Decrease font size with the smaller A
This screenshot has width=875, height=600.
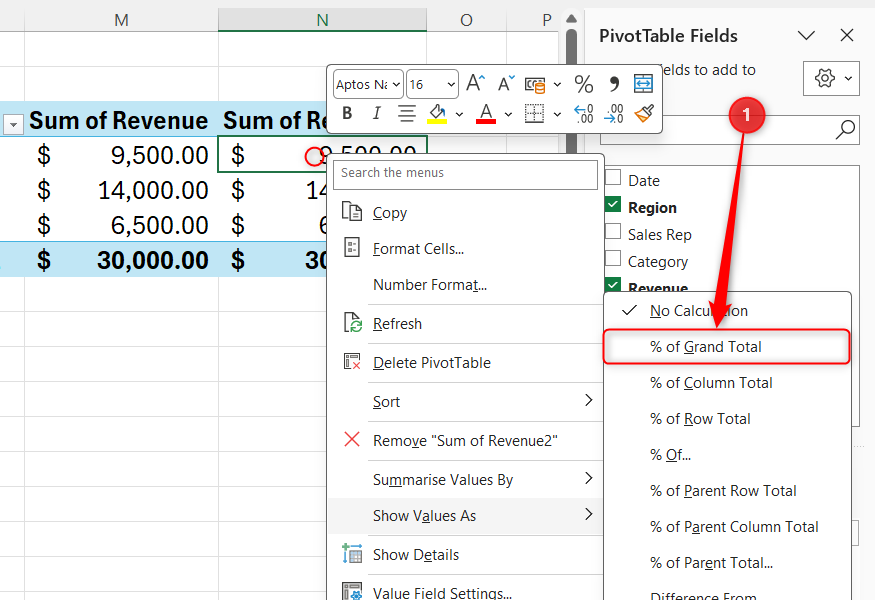(x=506, y=84)
